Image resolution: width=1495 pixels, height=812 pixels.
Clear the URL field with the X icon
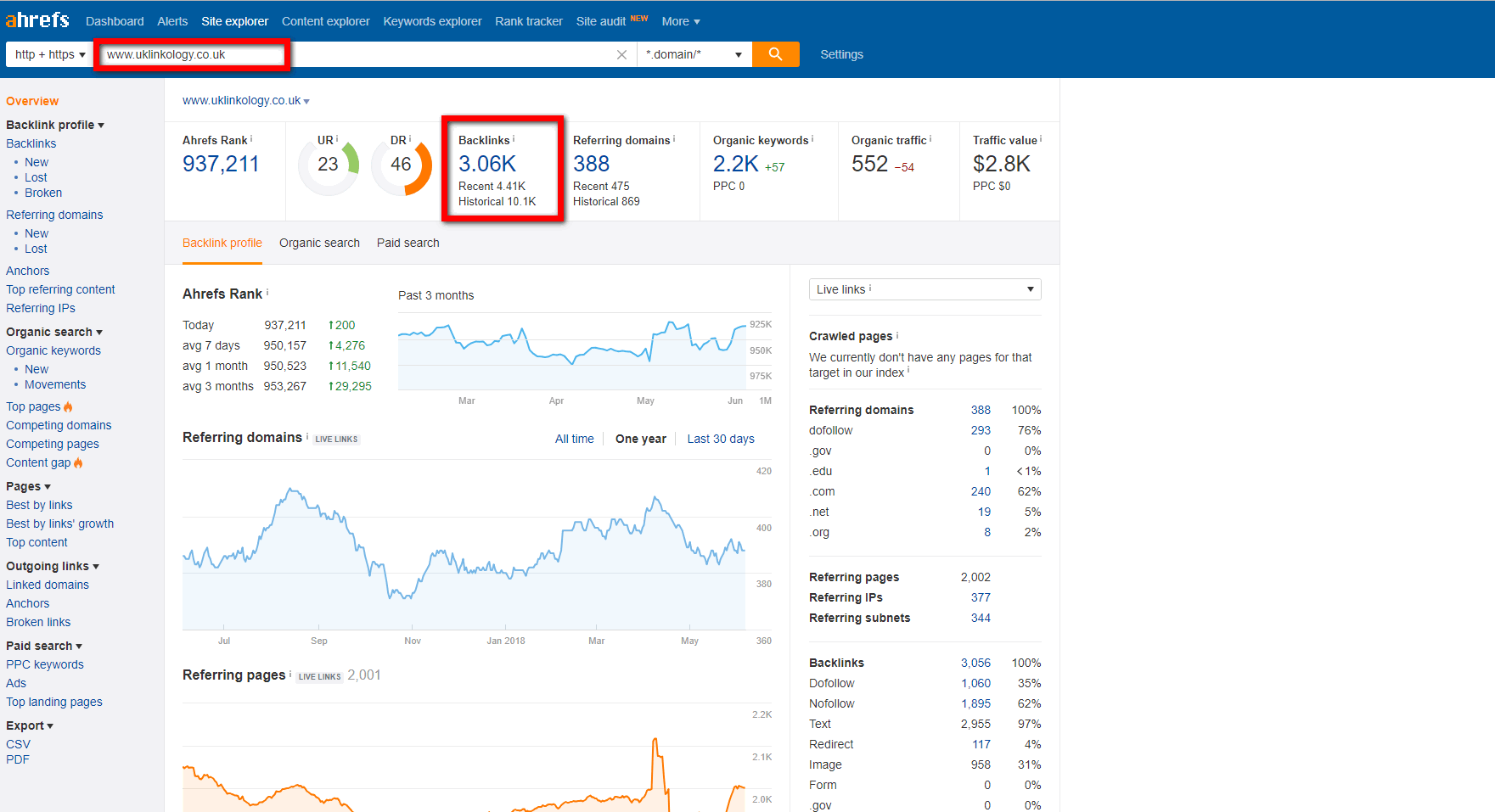[x=621, y=54]
